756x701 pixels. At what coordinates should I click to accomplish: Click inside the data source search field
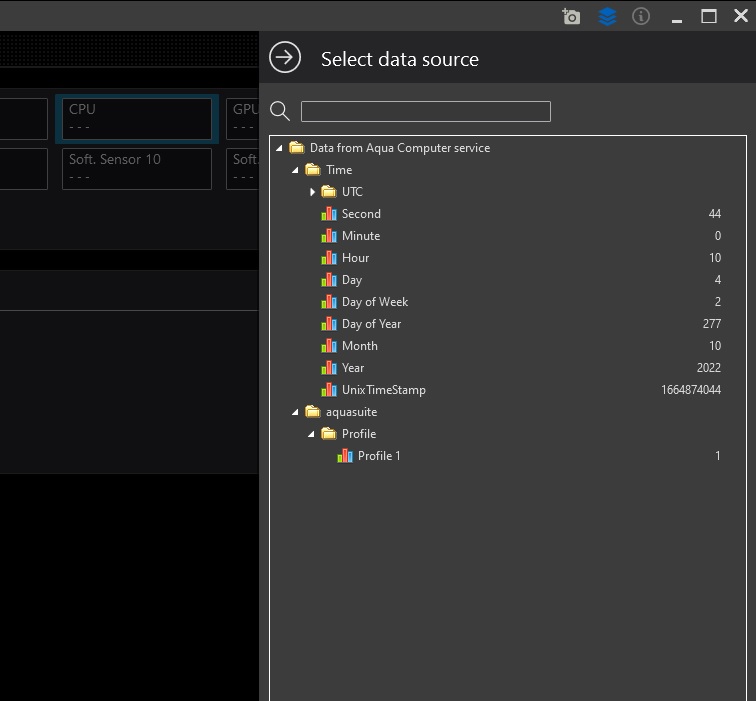click(426, 111)
